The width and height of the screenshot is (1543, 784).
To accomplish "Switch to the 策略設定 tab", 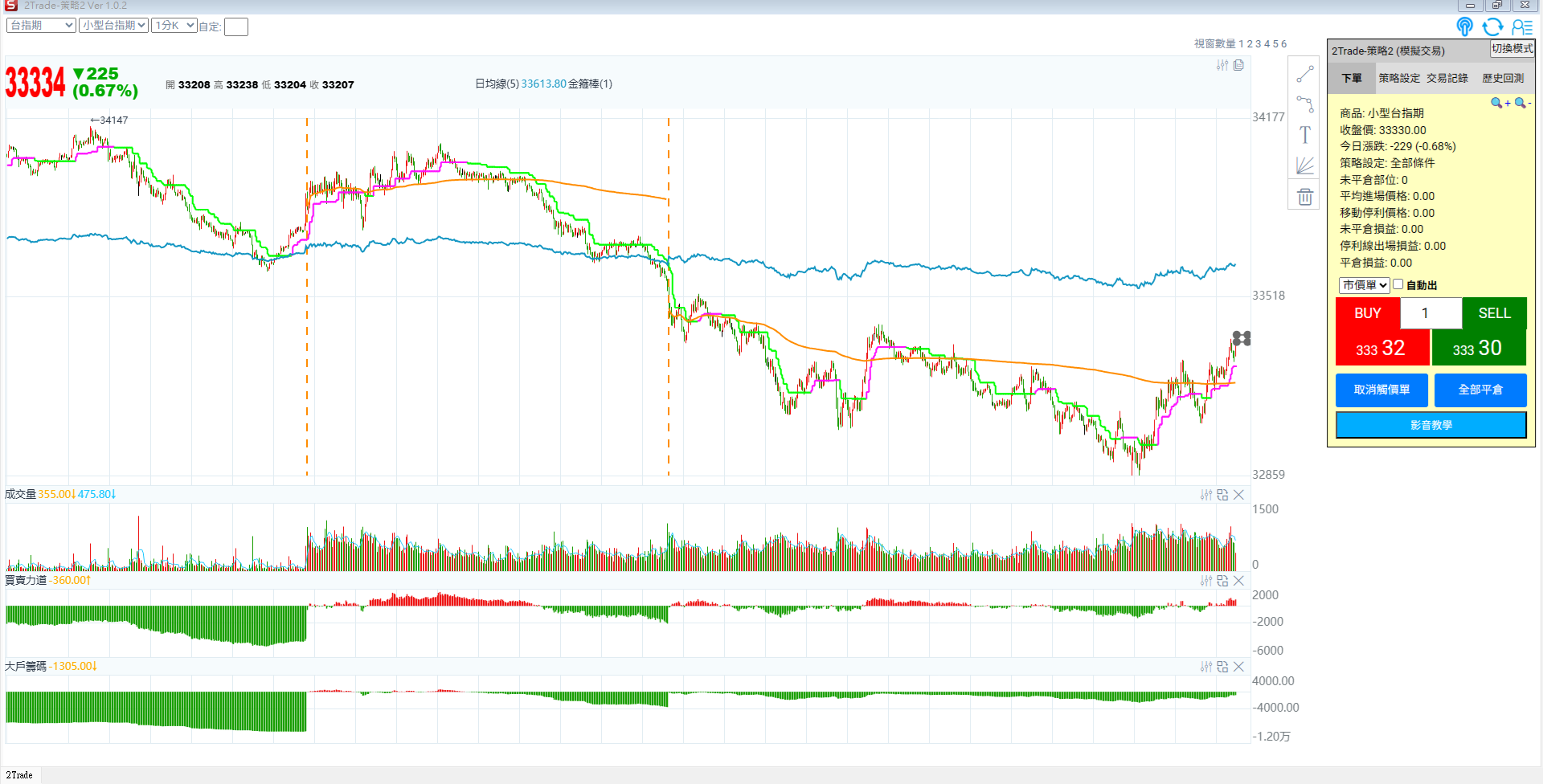I will pyautogui.click(x=1399, y=78).
